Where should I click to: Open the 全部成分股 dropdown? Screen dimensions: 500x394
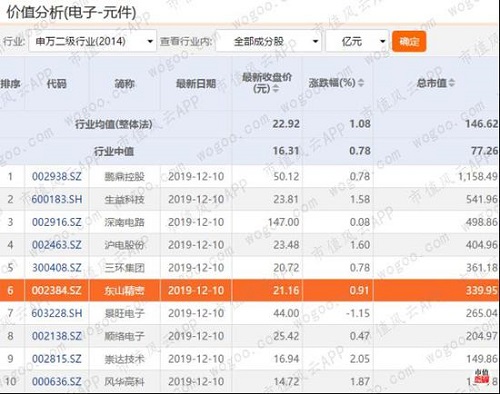coord(268,41)
